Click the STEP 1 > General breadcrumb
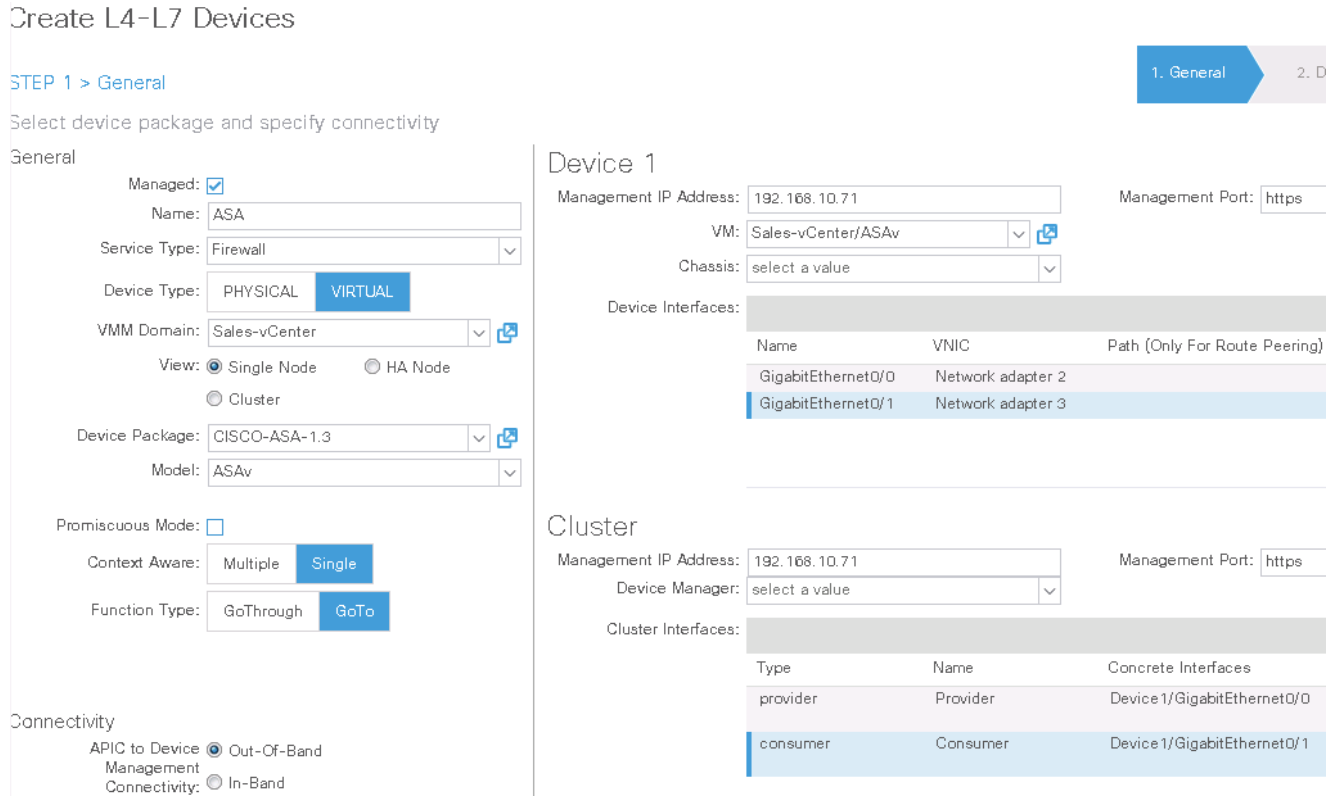Viewport: 1342px width, 806px height. point(88,83)
